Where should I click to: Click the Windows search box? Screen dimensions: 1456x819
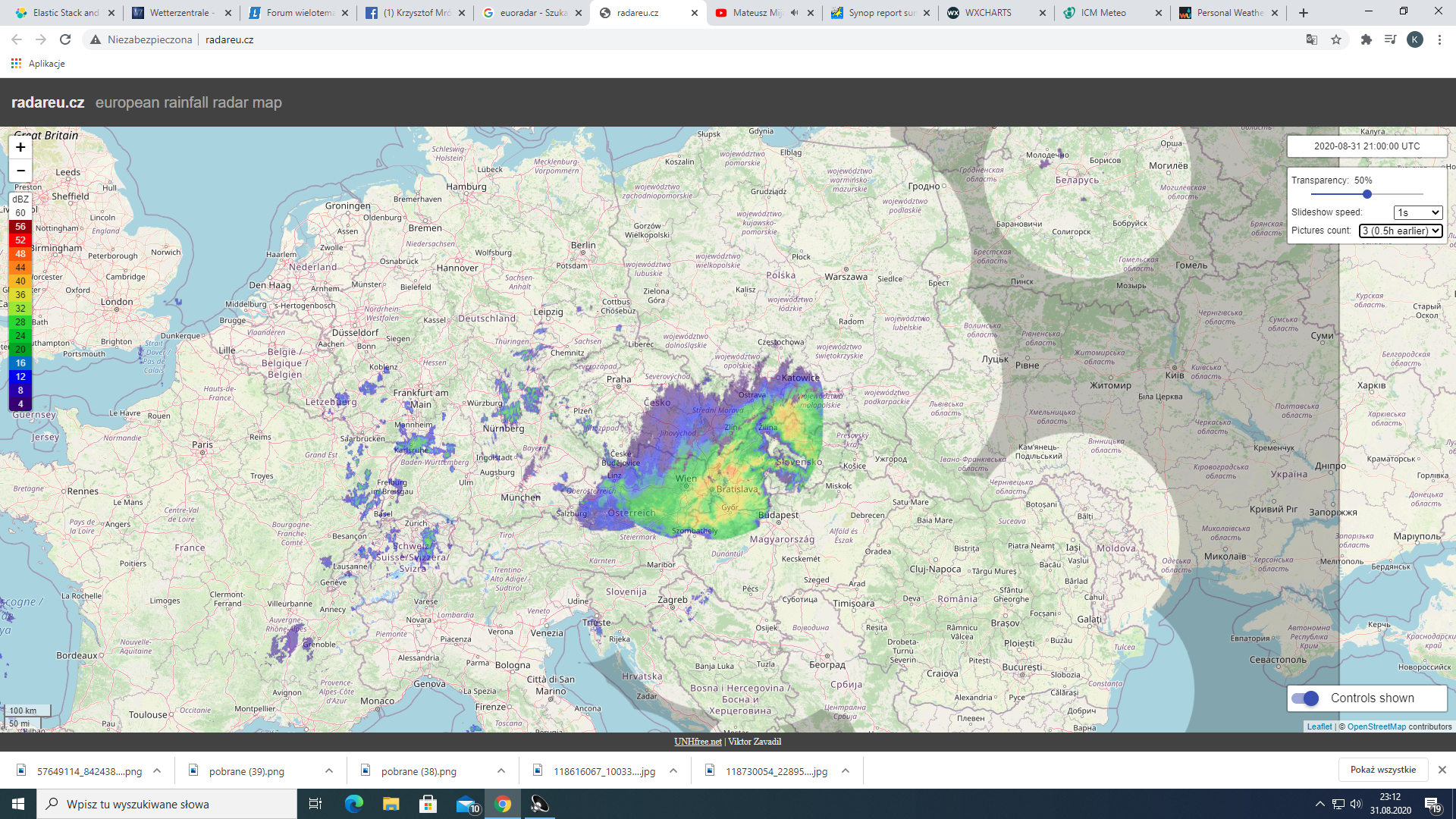coord(167,804)
